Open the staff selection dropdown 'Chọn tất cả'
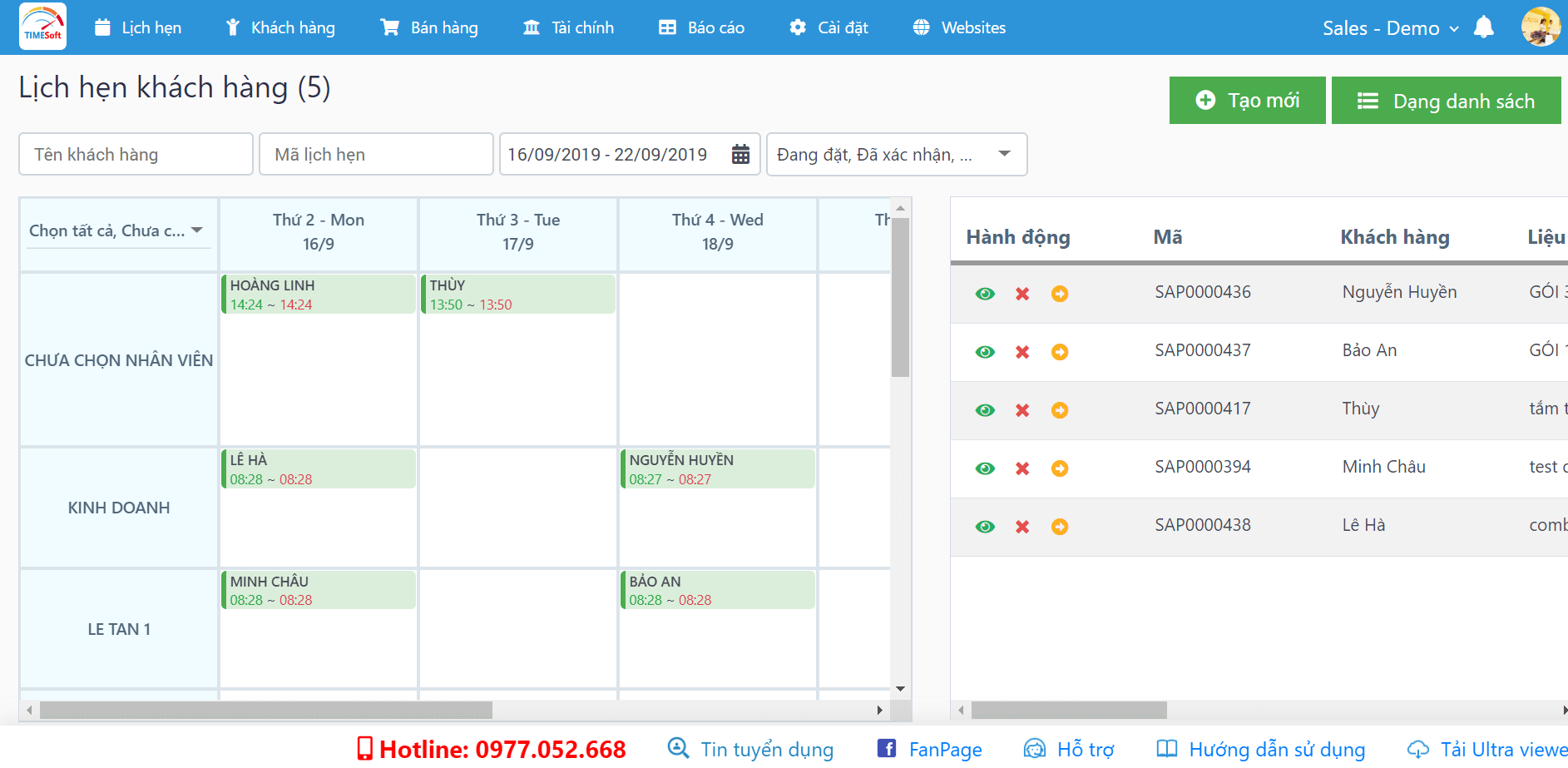 pyautogui.click(x=116, y=230)
